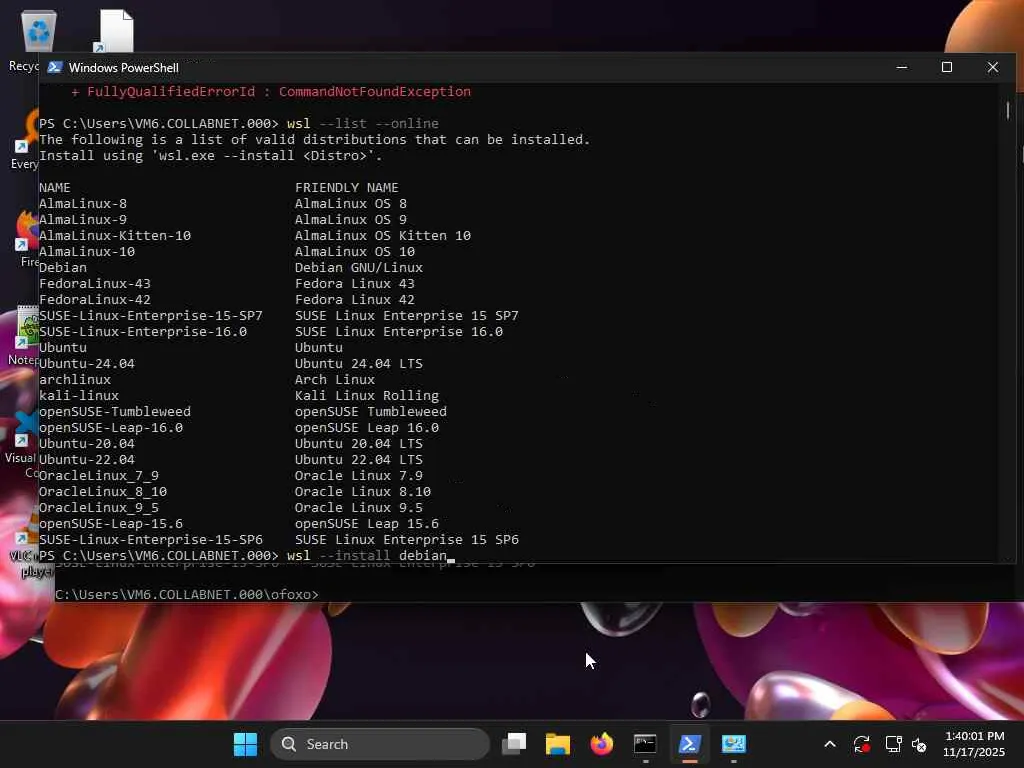1024x768 pixels.
Task: Click 'archlinux' in the list
Action: (x=75, y=379)
